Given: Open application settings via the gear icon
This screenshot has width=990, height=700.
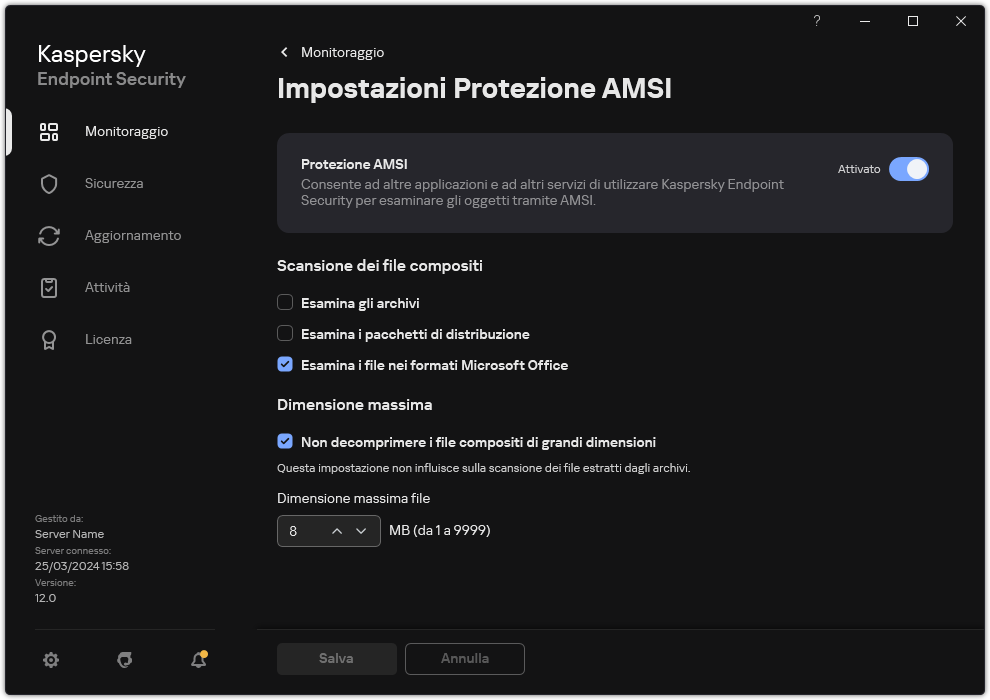Looking at the screenshot, I should 50,660.
